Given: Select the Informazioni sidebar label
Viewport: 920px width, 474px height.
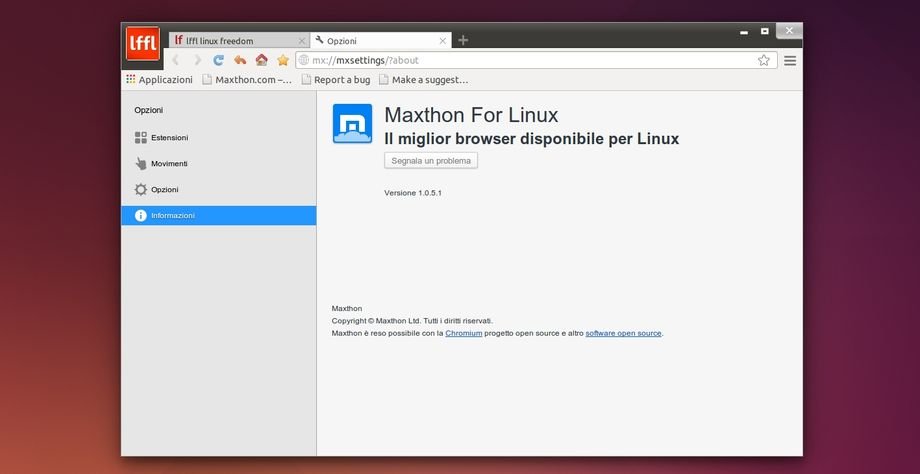Looking at the screenshot, I should [173, 215].
